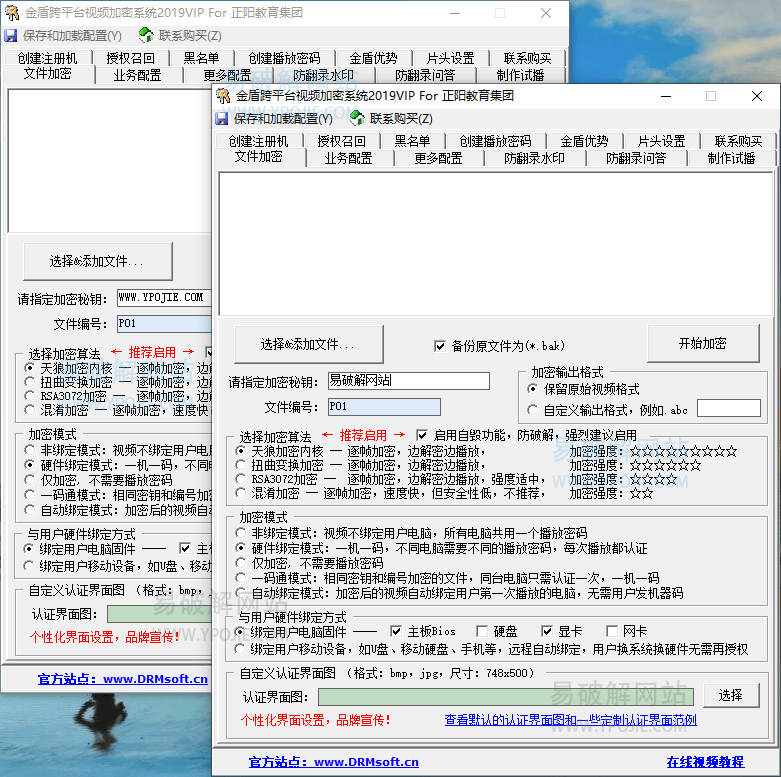This screenshot has height=777, width=781.
Task: Toggle the 显卡 checkbox
Action: coord(546,632)
